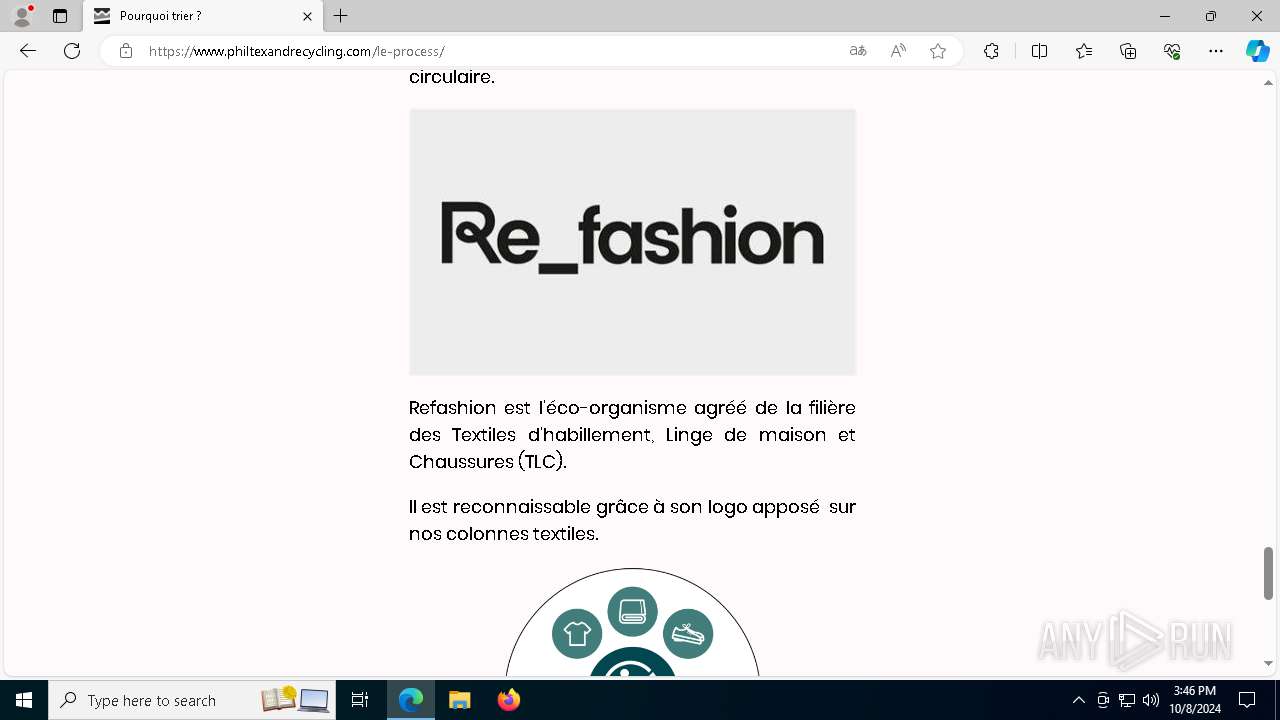Open the translate page icon
This screenshot has width=1280, height=720.
[858, 51]
